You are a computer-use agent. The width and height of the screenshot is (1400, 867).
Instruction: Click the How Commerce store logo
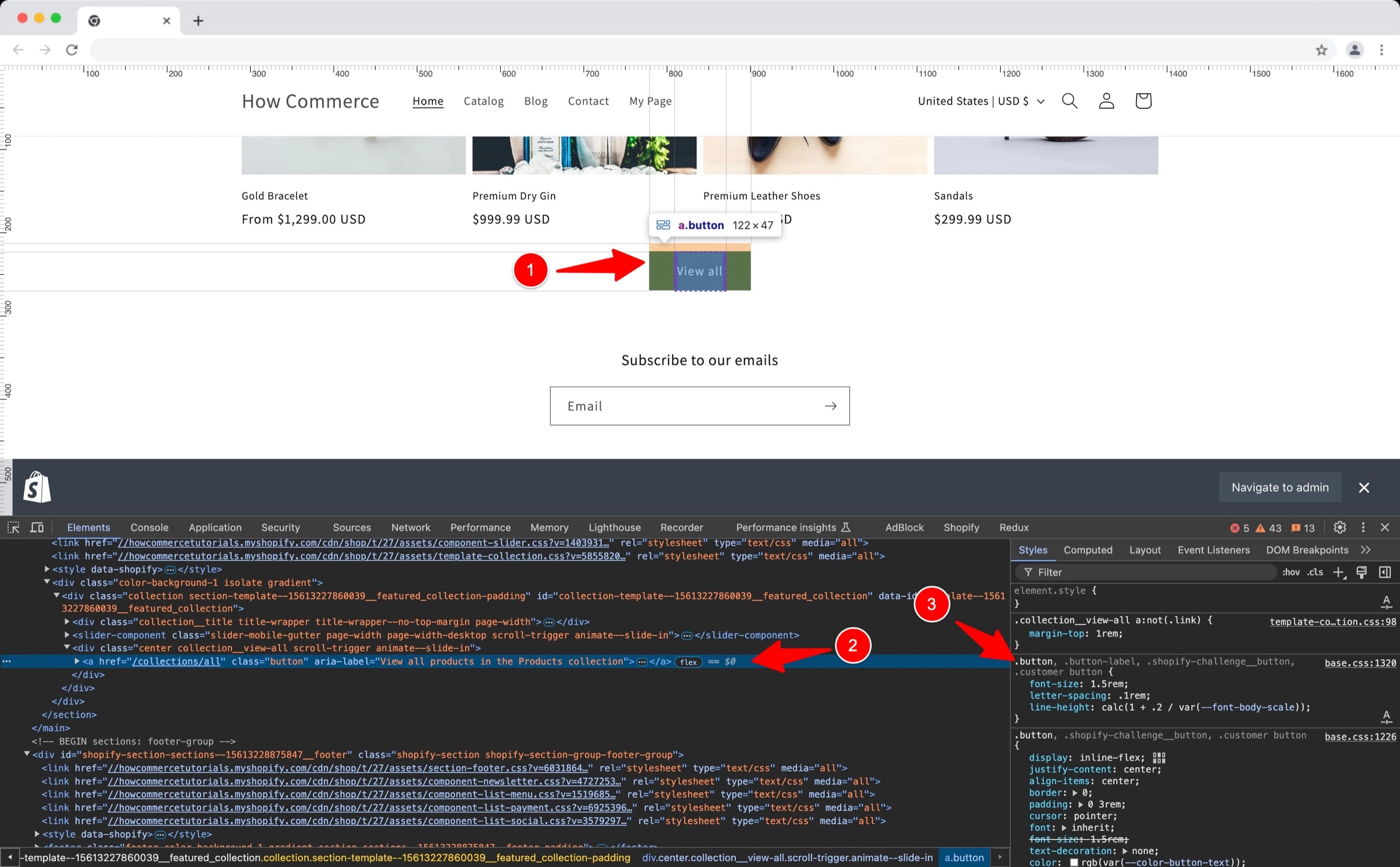click(310, 102)
